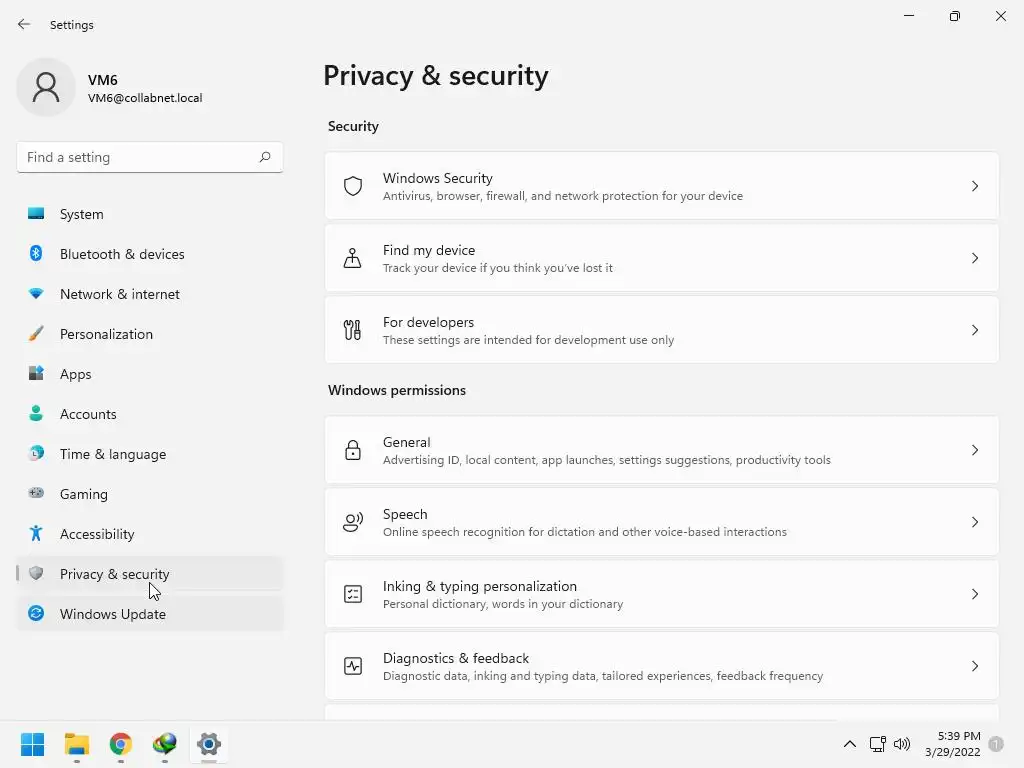Expand the Speech row chevron
This screenshot has height=768, width=1024.
coord(975,522)
